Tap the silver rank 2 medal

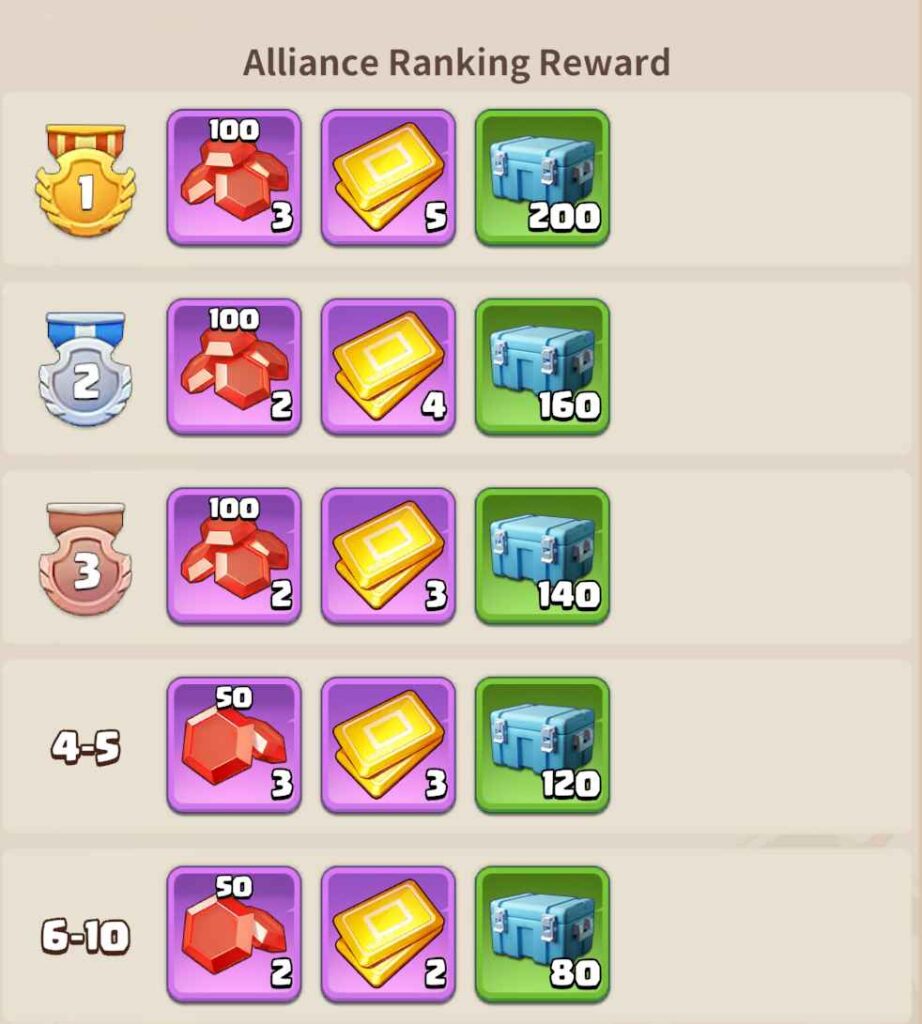tap(86, 369)
